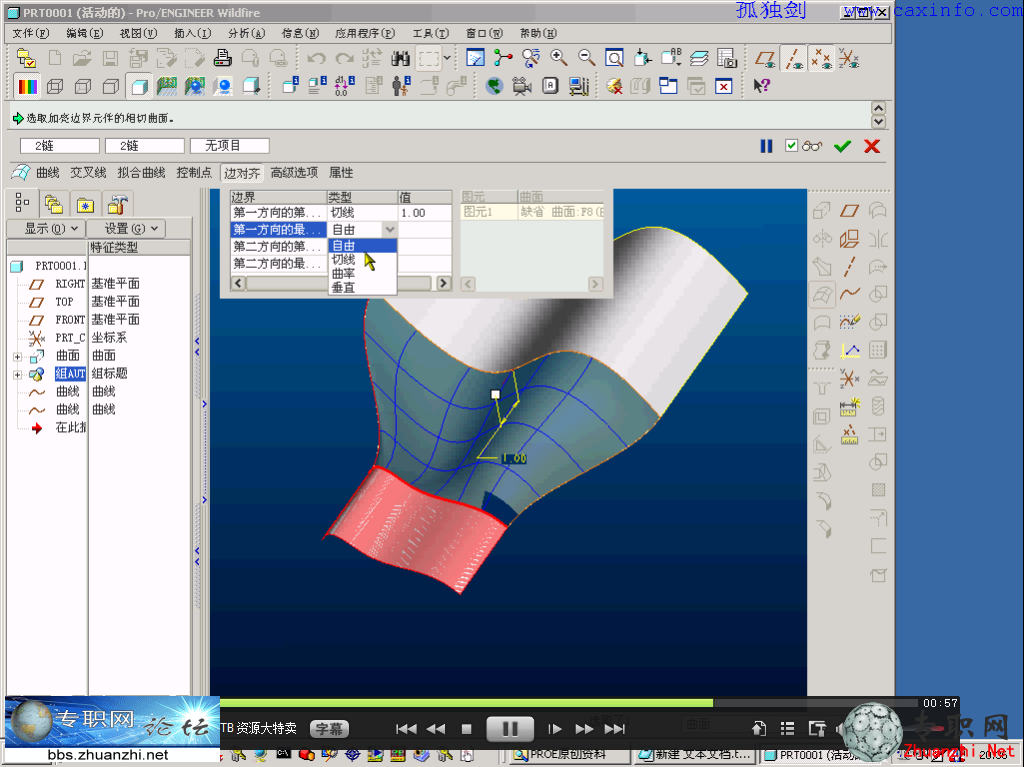1024x767 pixels.
Task: Repaint the graphics window
Action: click(475, 59)
